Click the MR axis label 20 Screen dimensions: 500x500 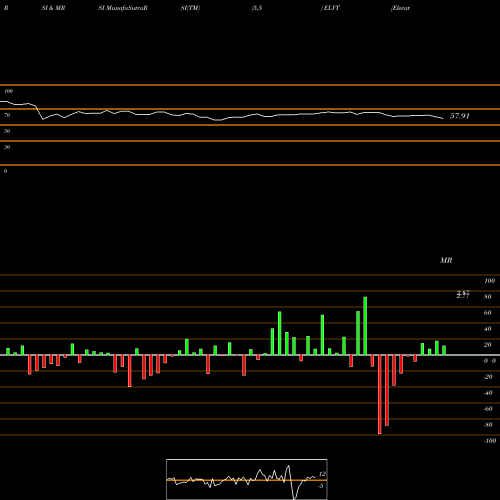pos(488,345)
